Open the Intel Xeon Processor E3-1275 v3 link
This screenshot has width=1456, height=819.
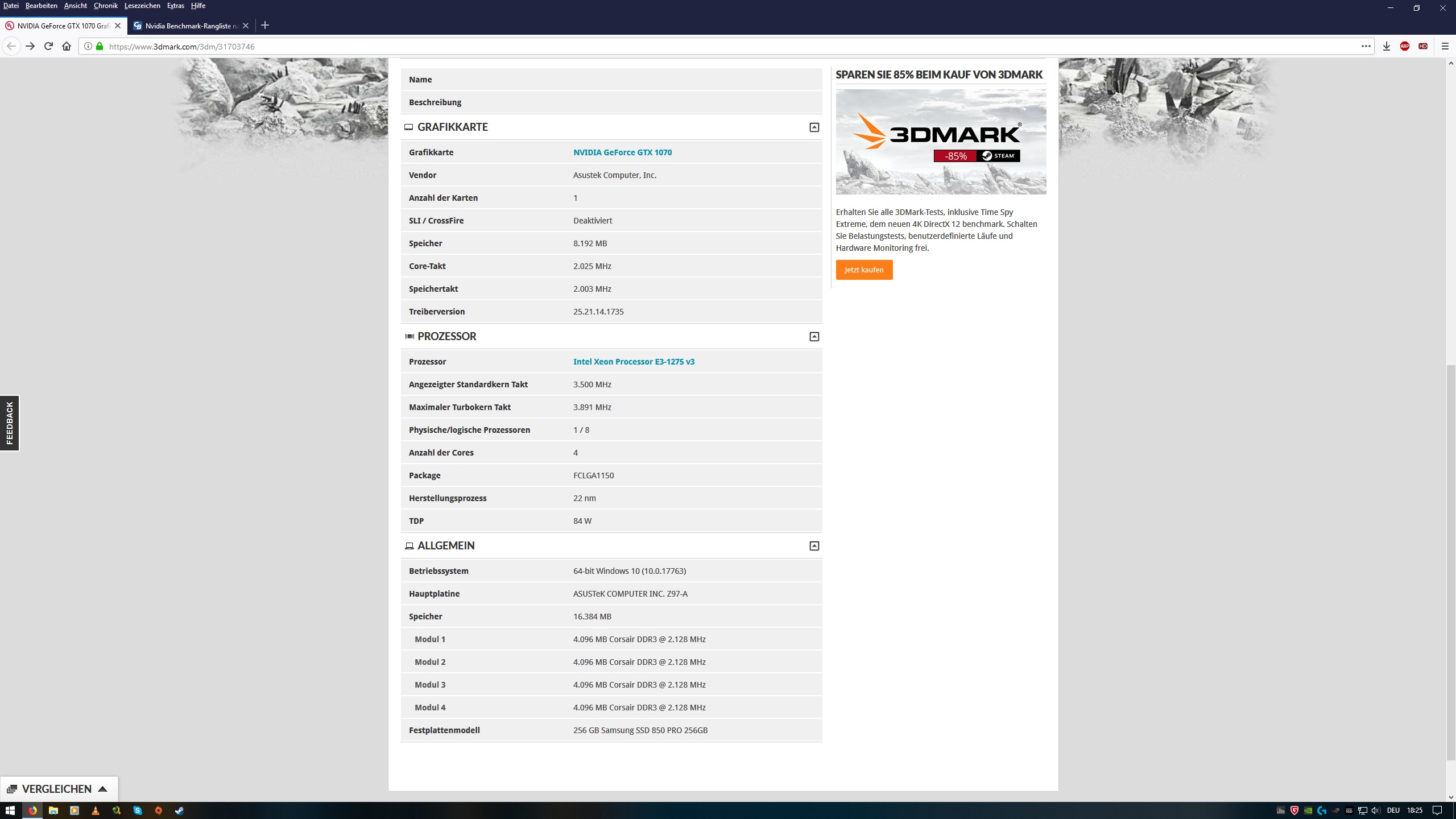coord(634,362)
